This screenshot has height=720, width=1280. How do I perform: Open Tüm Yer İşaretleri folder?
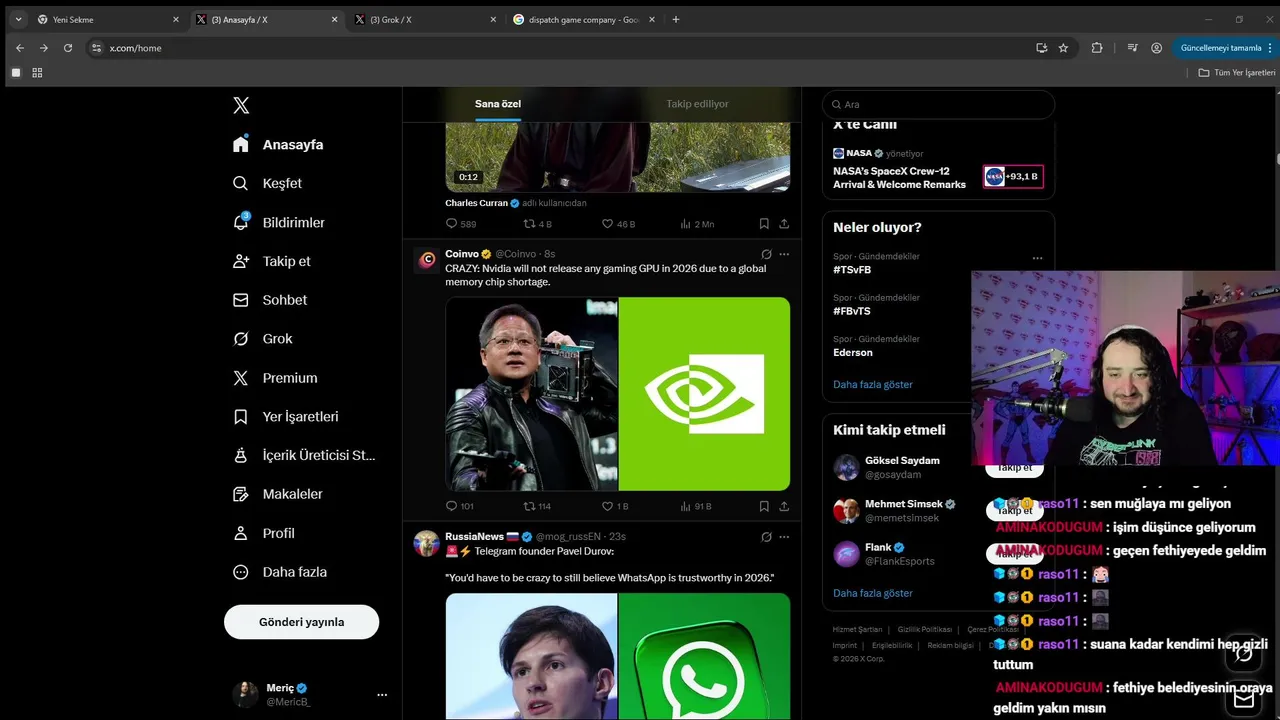click(1237, 73)
